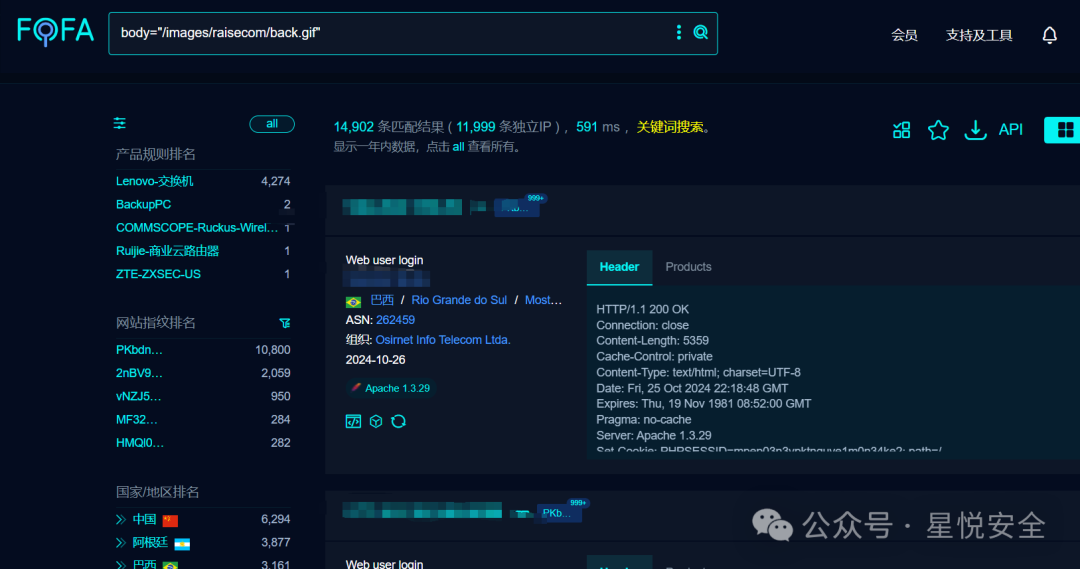Open the cube icon under Apache 1.3.29

tap(376, 421)
